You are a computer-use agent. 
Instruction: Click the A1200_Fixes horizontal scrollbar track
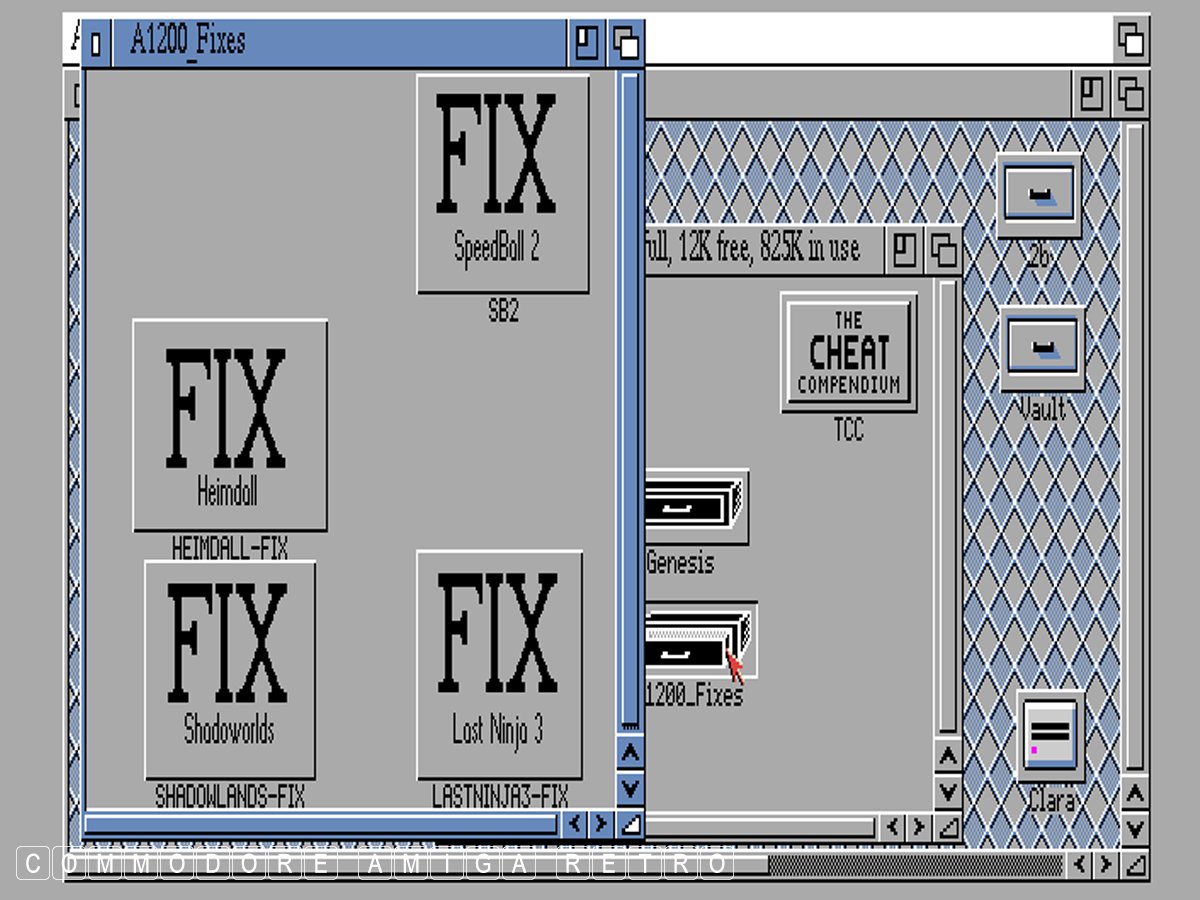(x=320, y=824)
